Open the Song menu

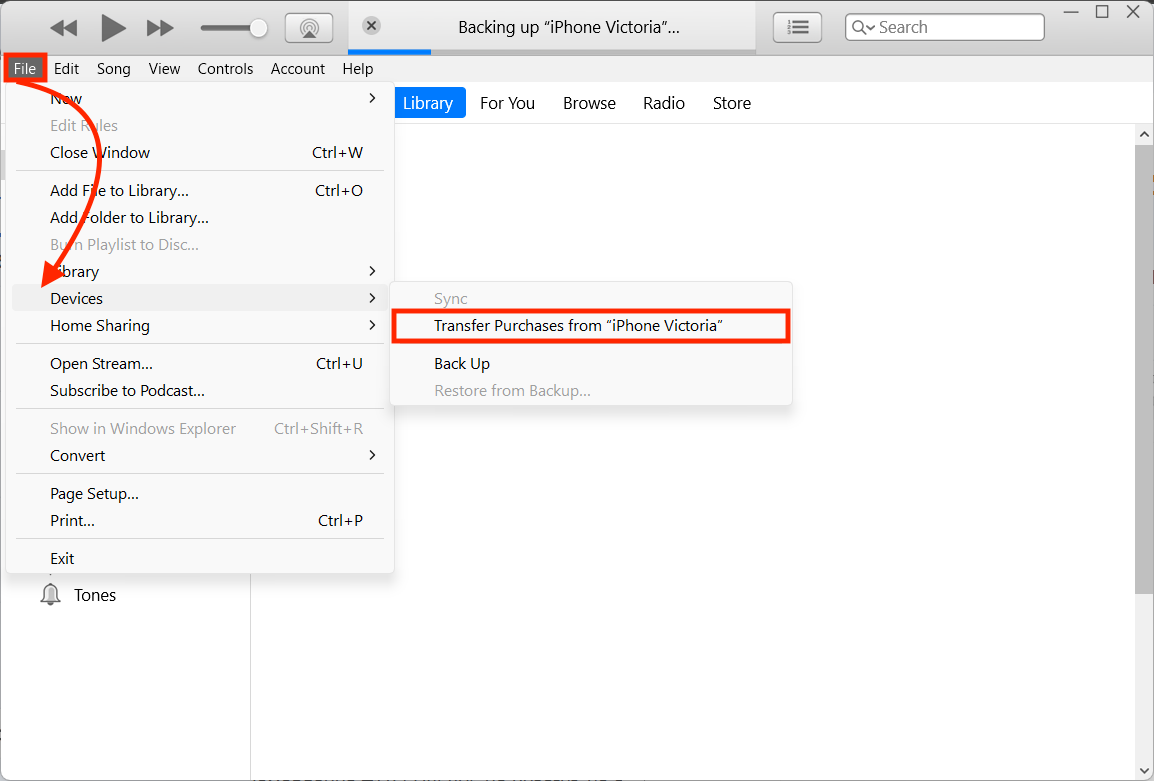pos(113,68)
